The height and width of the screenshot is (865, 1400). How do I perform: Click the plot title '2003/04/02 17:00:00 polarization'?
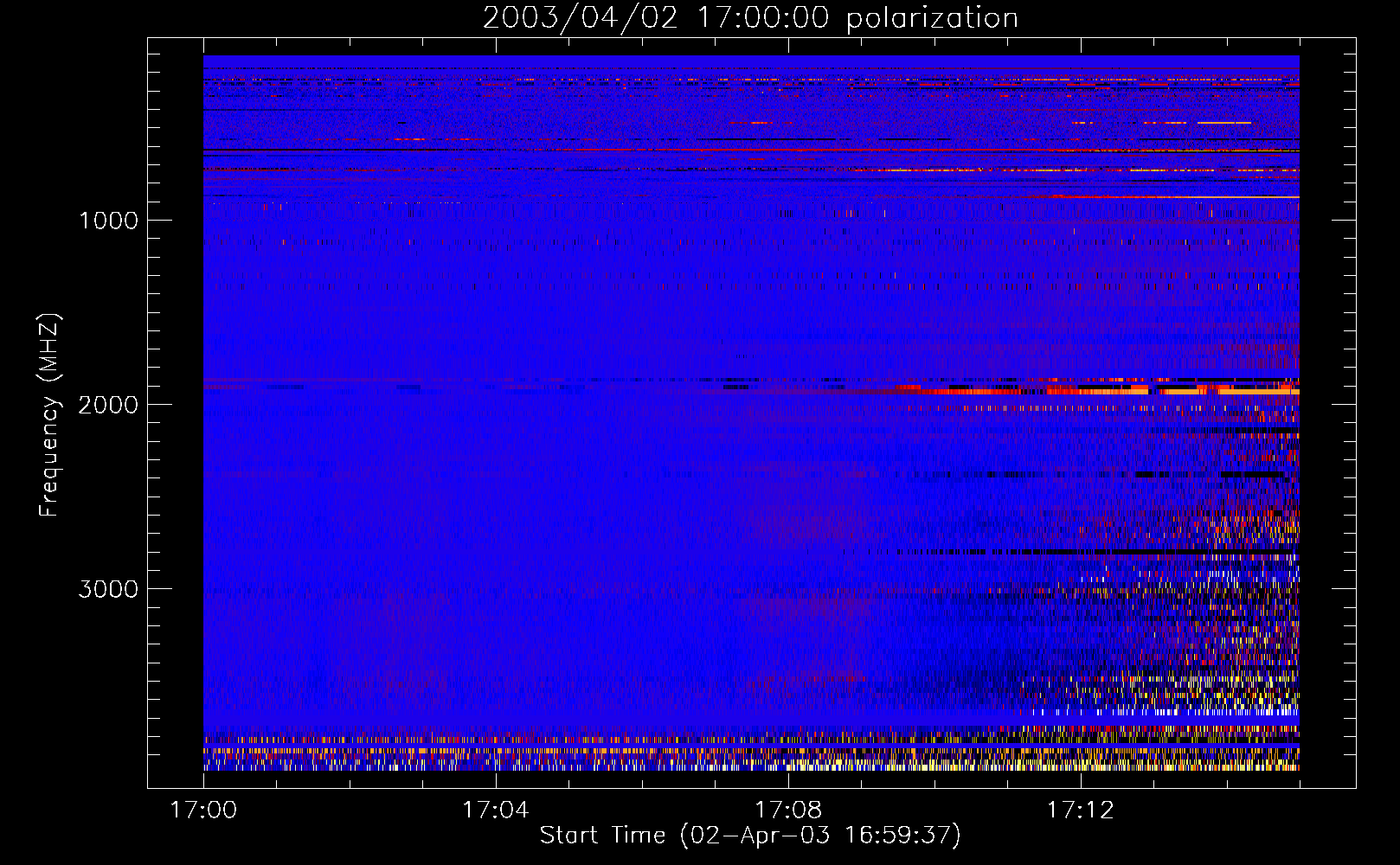click(750, 17)
